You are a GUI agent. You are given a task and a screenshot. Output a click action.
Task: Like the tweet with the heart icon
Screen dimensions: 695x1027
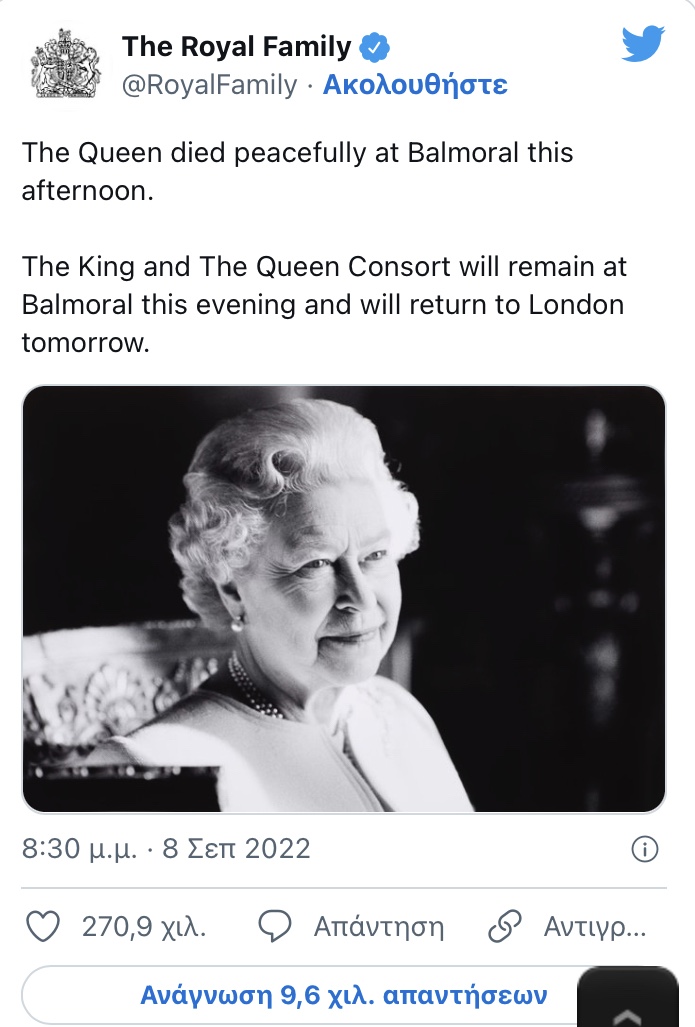pyautogui.click(x=42, y=927)
